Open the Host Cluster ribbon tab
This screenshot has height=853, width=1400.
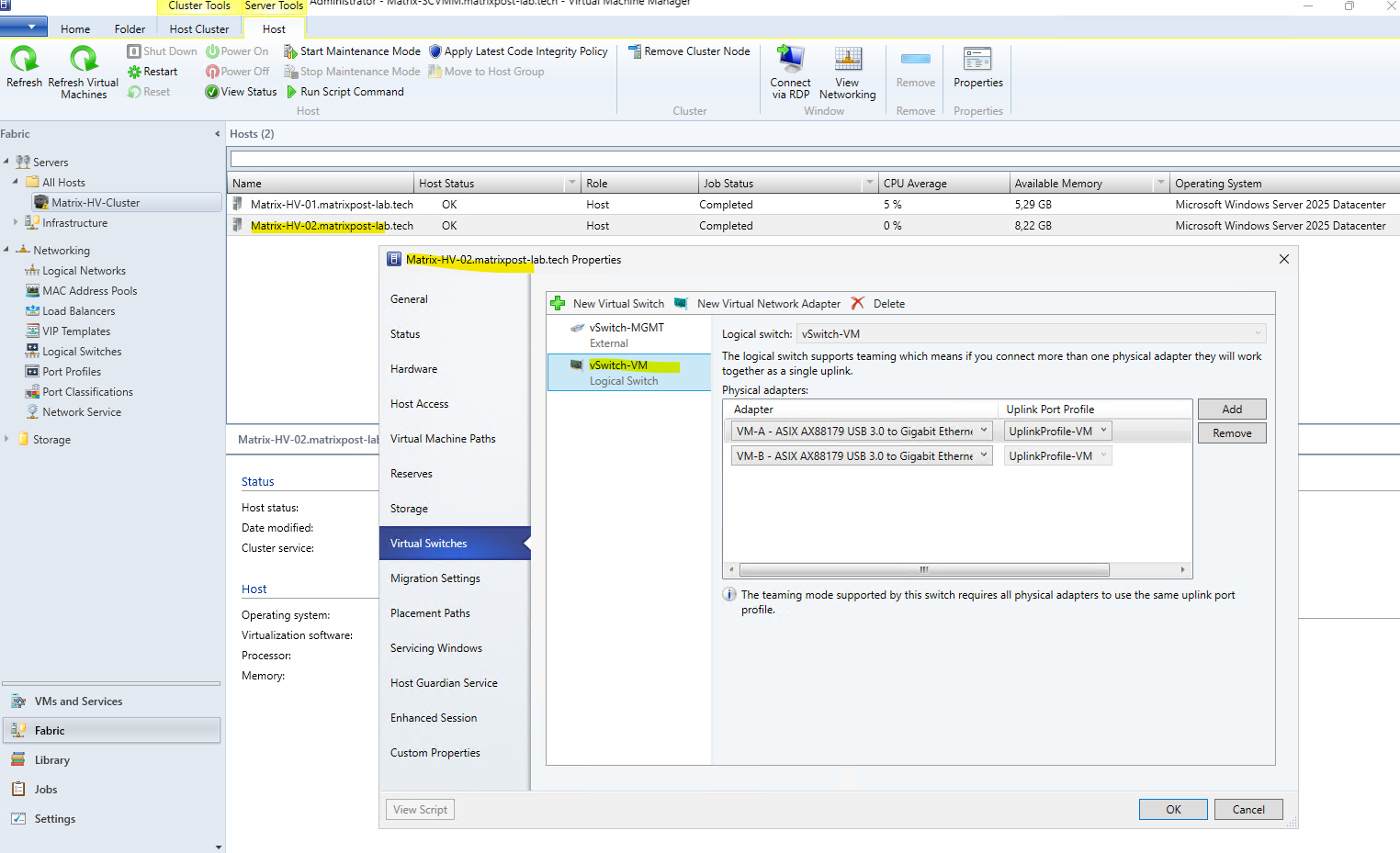pos(199,29)
